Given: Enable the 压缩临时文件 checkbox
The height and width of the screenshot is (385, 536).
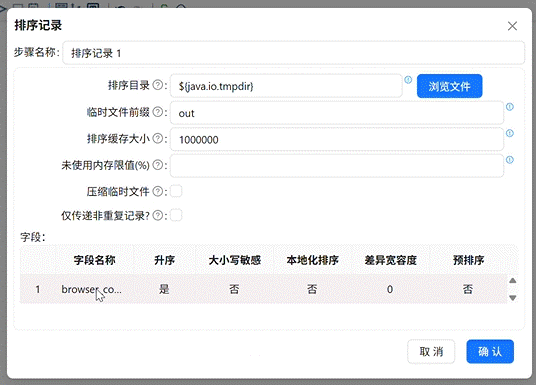Looking at the screenshot, I should point(176,191).
